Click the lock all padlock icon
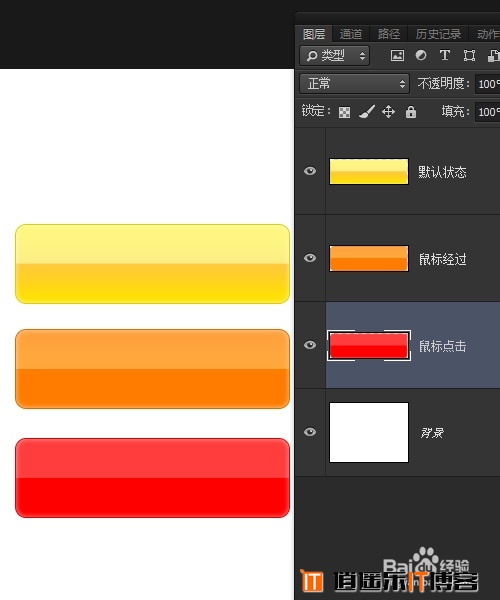 pos(410,112)
